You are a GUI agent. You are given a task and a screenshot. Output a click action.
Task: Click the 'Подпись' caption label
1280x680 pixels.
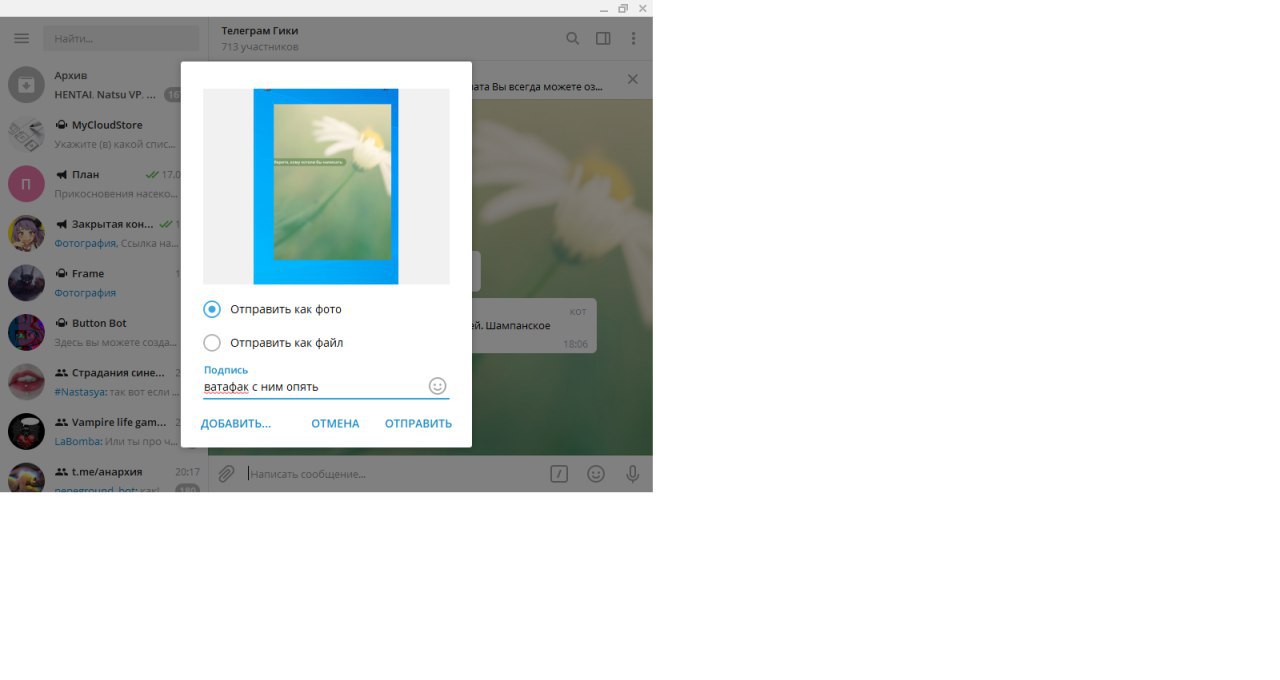pyautogui.click(x=226, y=370)
